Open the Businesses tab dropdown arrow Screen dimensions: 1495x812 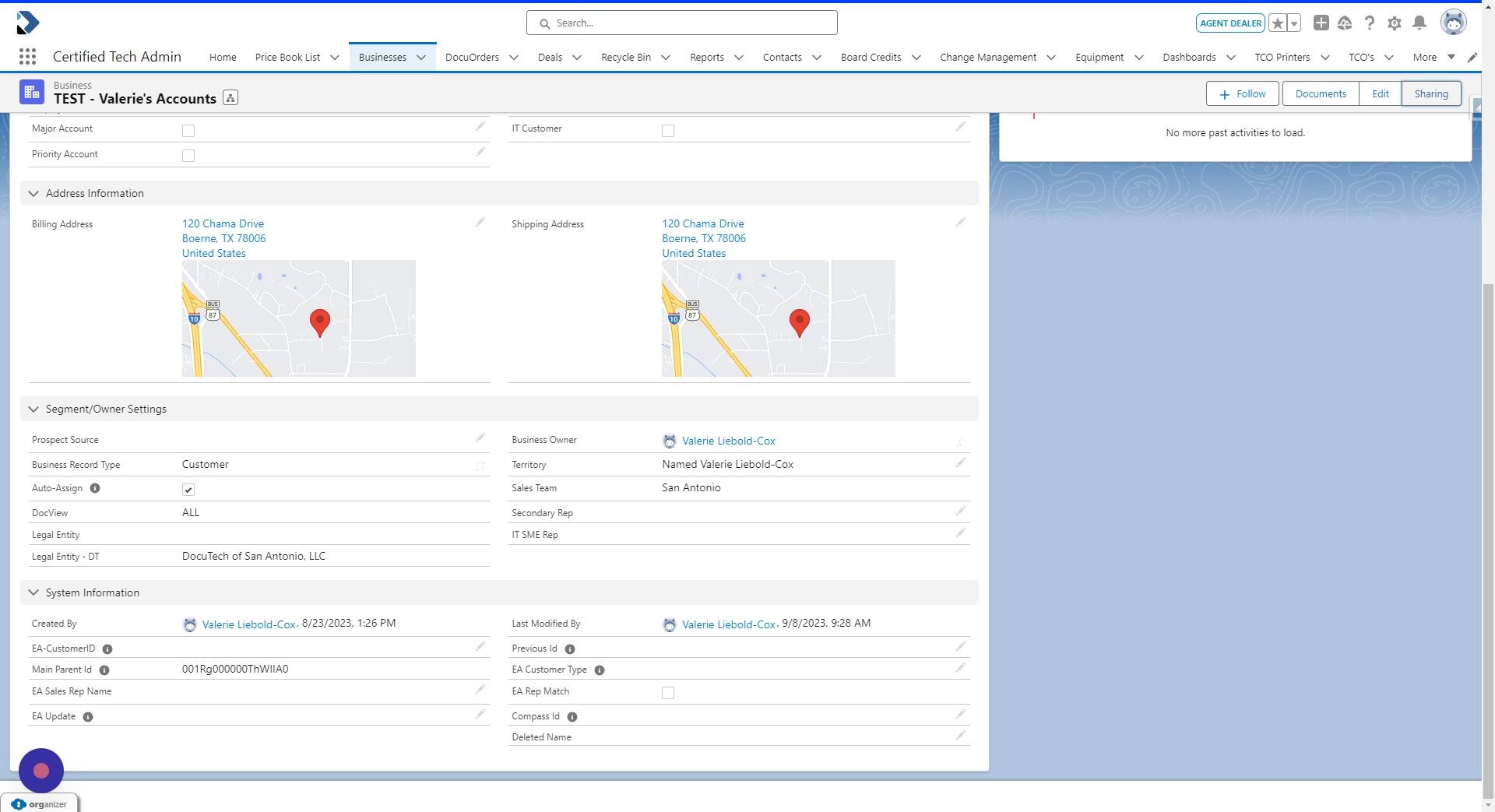click(421, 58)
